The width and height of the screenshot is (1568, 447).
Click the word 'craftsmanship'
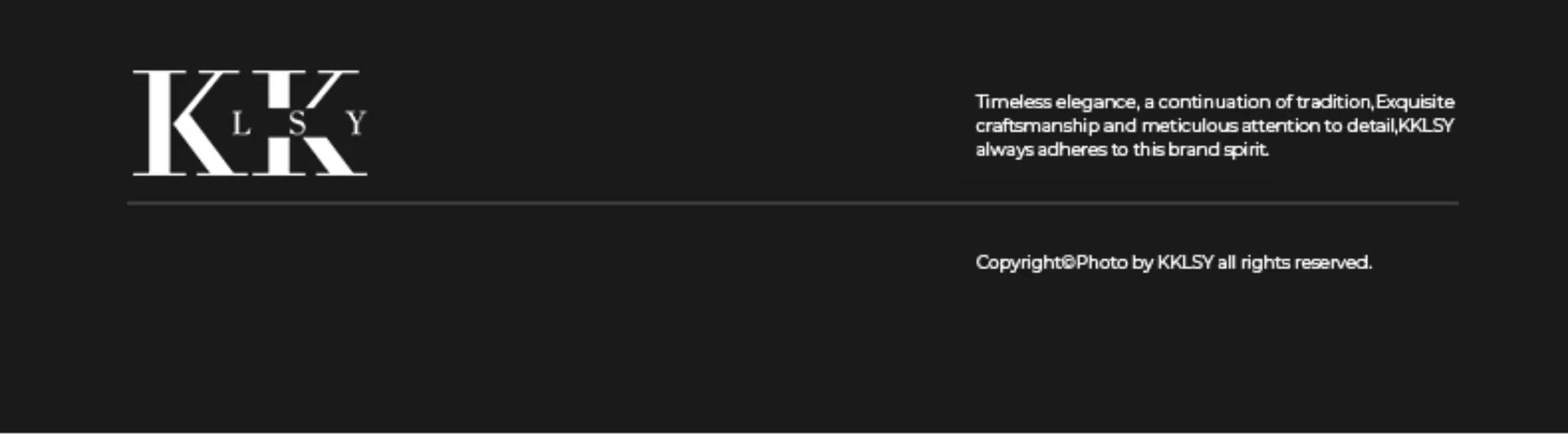(x=1037, y=126)
